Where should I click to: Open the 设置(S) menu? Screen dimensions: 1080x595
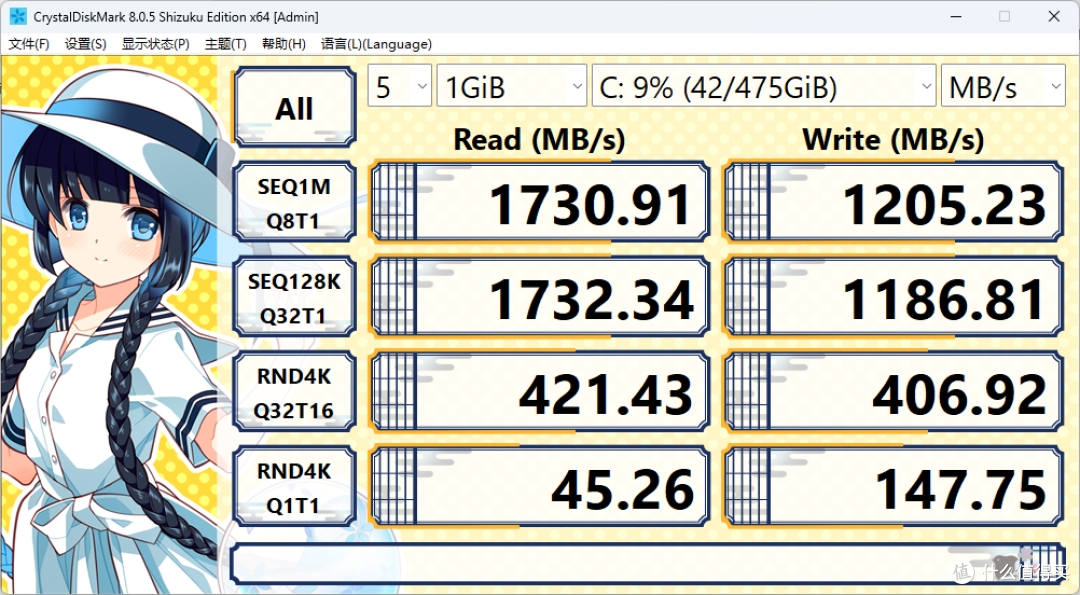[x=85, y=44]
